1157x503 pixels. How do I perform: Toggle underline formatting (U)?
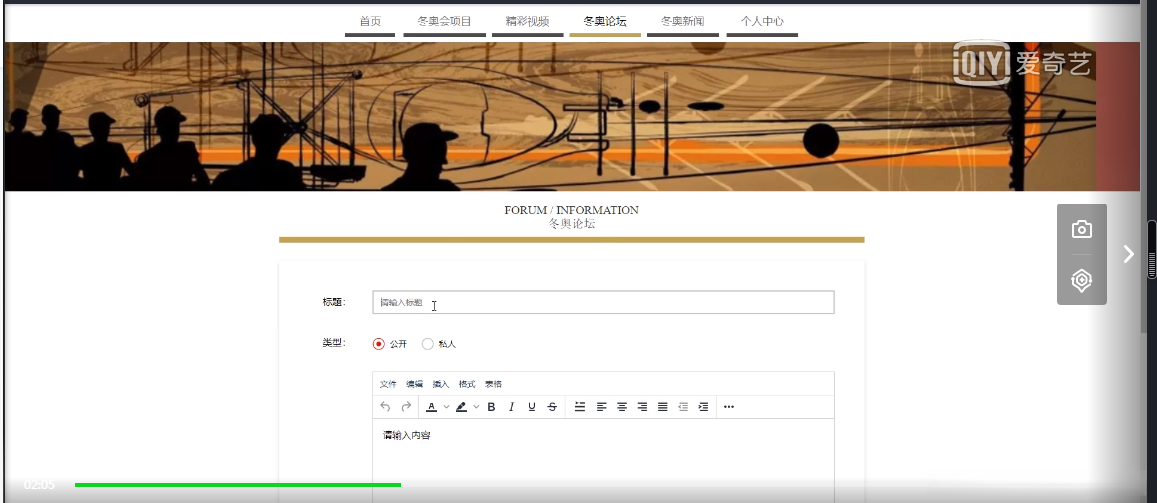(x=532, y=407)
